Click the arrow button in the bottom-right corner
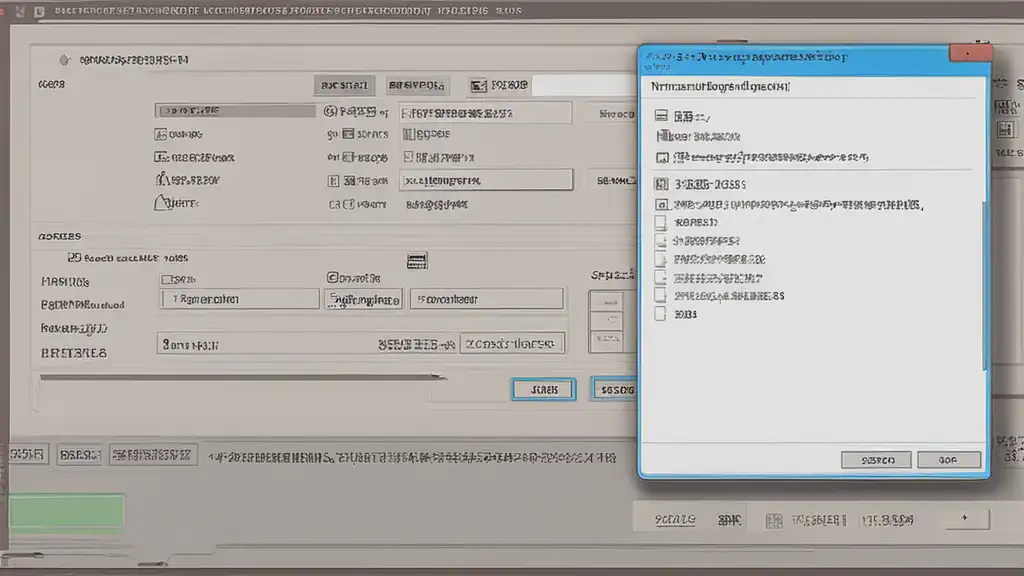The image size is (1024, 576). tap(964, 518)
